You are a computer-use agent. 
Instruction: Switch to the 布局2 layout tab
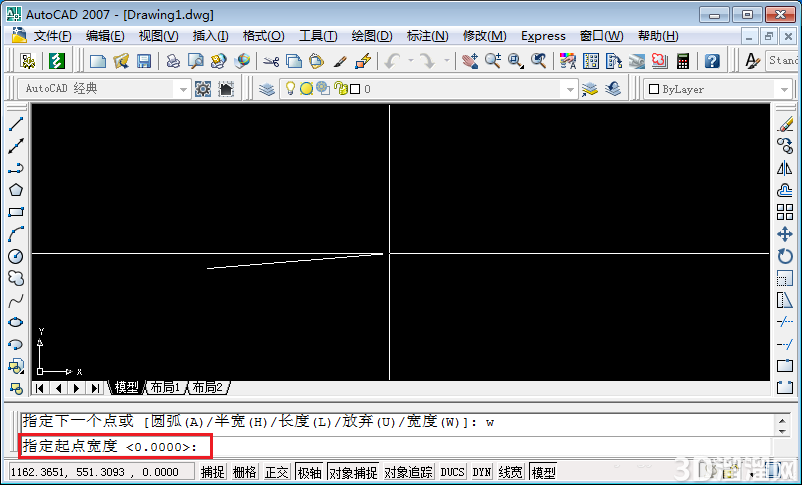click(x=208, y=387)
